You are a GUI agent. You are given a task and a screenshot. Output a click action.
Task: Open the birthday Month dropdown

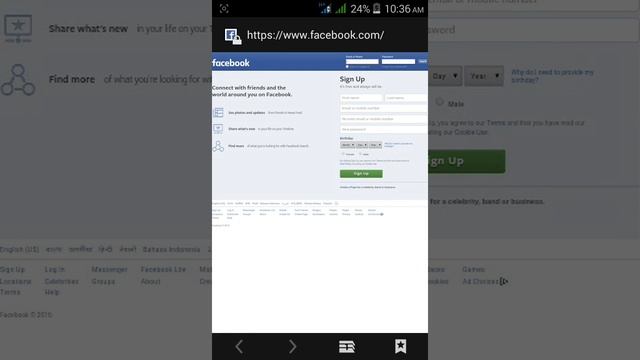pos(348,145)
